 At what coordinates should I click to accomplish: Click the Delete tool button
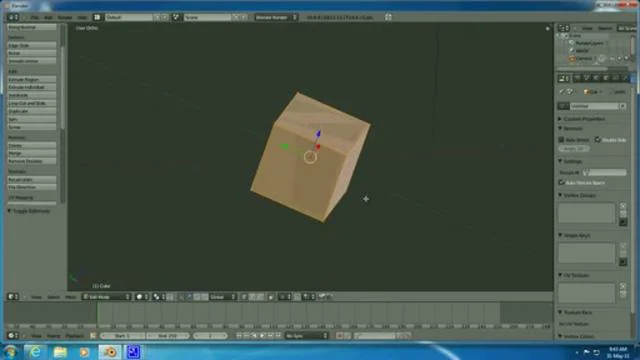pos(32,145)
